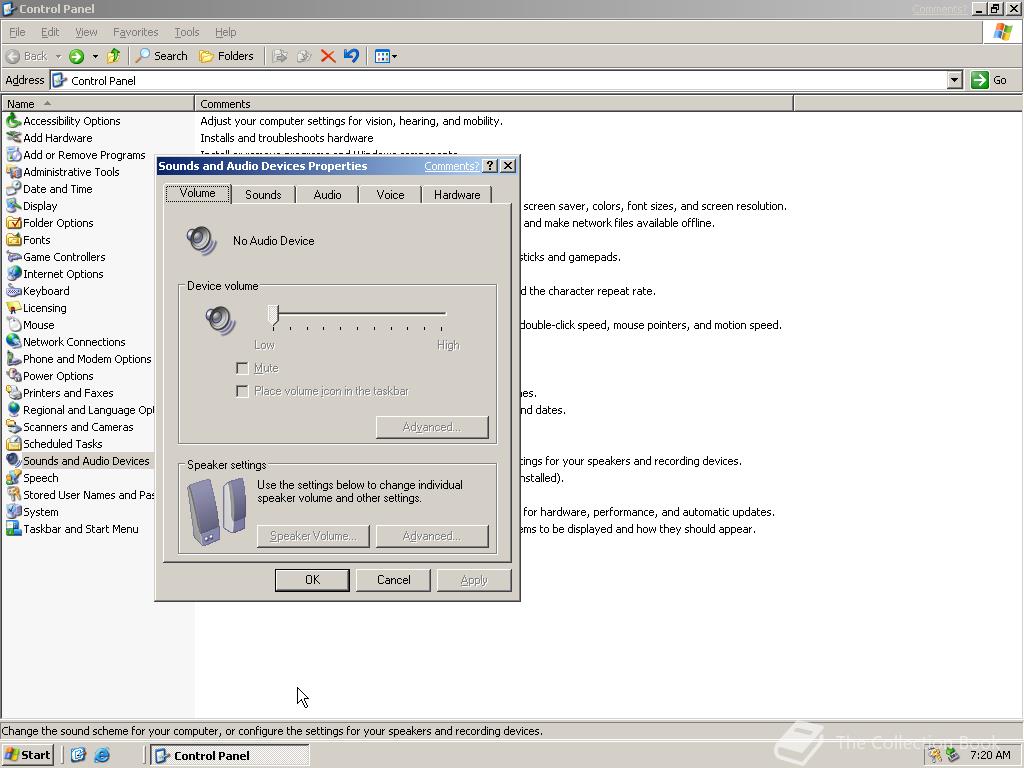Click OK in the Sounds dialog
The image size is (1024, 768).
tap(312, 580)
